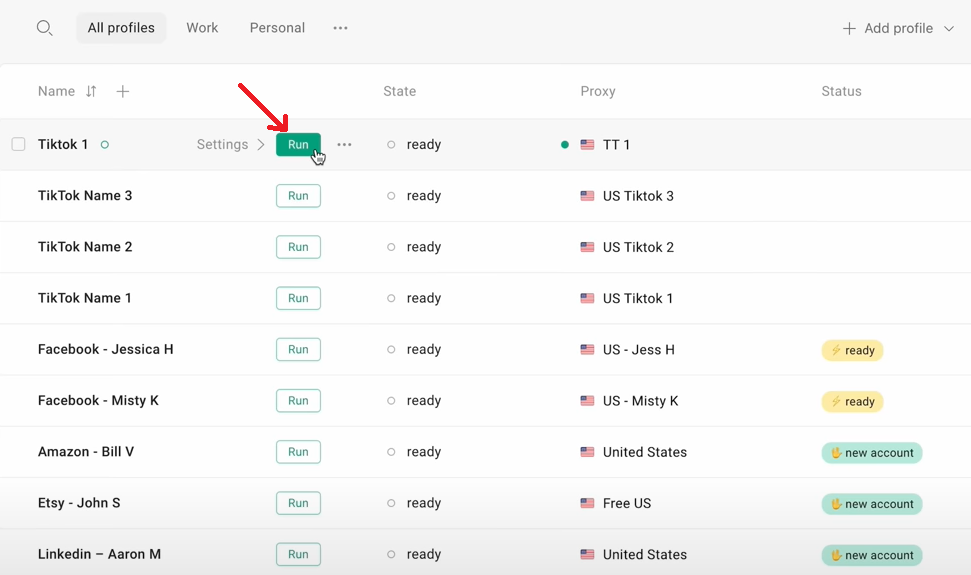Sort profiles by name arrows icon
The image size is (971, 575).
[91, 92]
